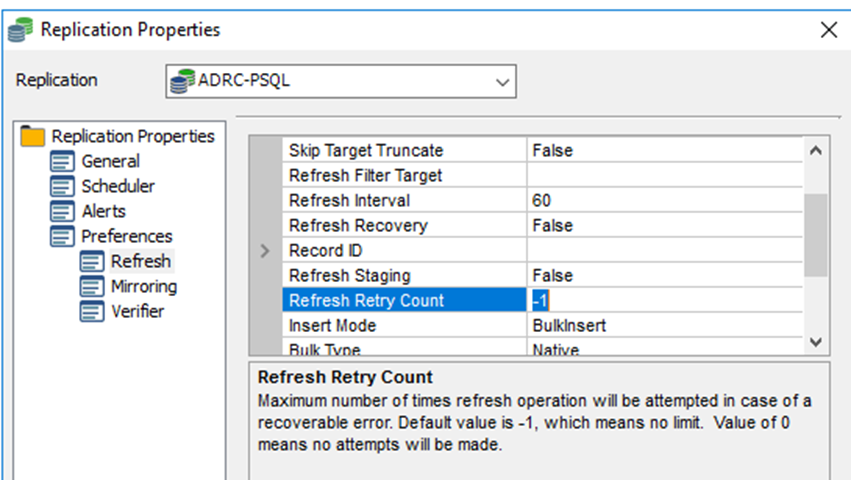Image resolution: width=851 pixels, height=480 pixels.
Task: Click the Alerts page icon
Action: [63, 211]
